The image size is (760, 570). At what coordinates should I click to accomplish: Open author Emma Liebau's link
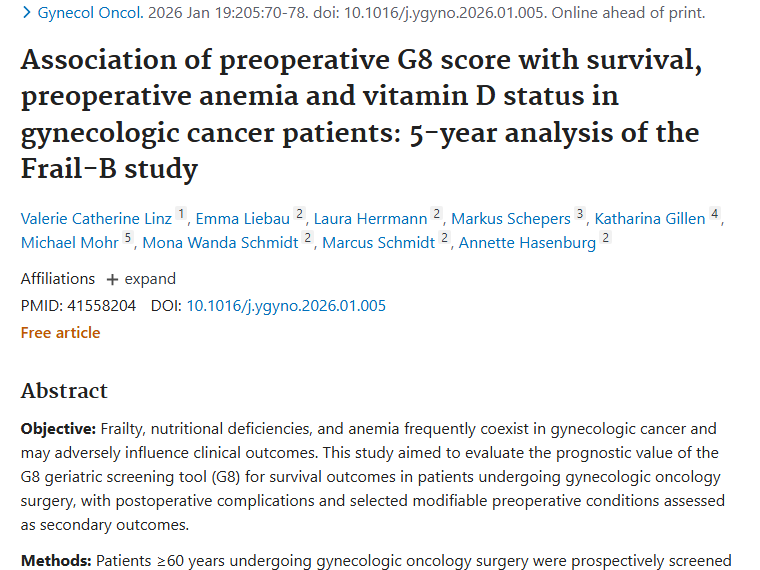243,218
